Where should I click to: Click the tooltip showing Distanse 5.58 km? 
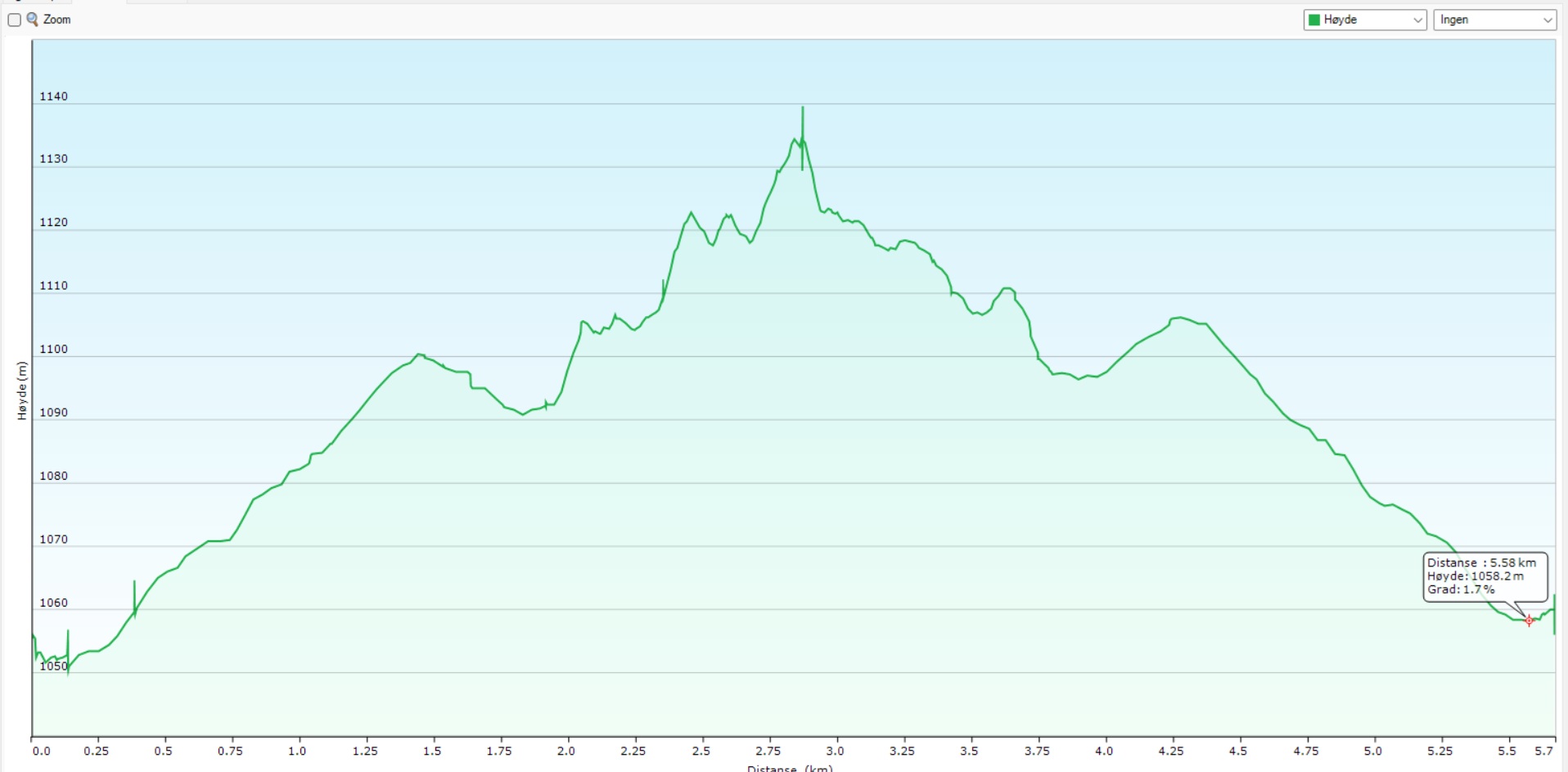point(1485,576)
